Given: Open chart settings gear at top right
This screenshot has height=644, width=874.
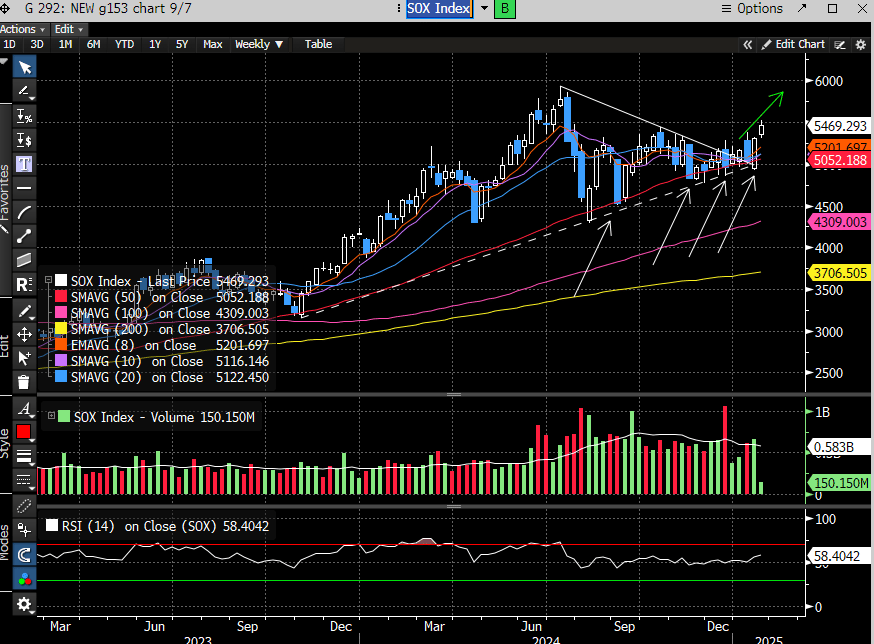Looking at the screenshot, I should point(861,45).
